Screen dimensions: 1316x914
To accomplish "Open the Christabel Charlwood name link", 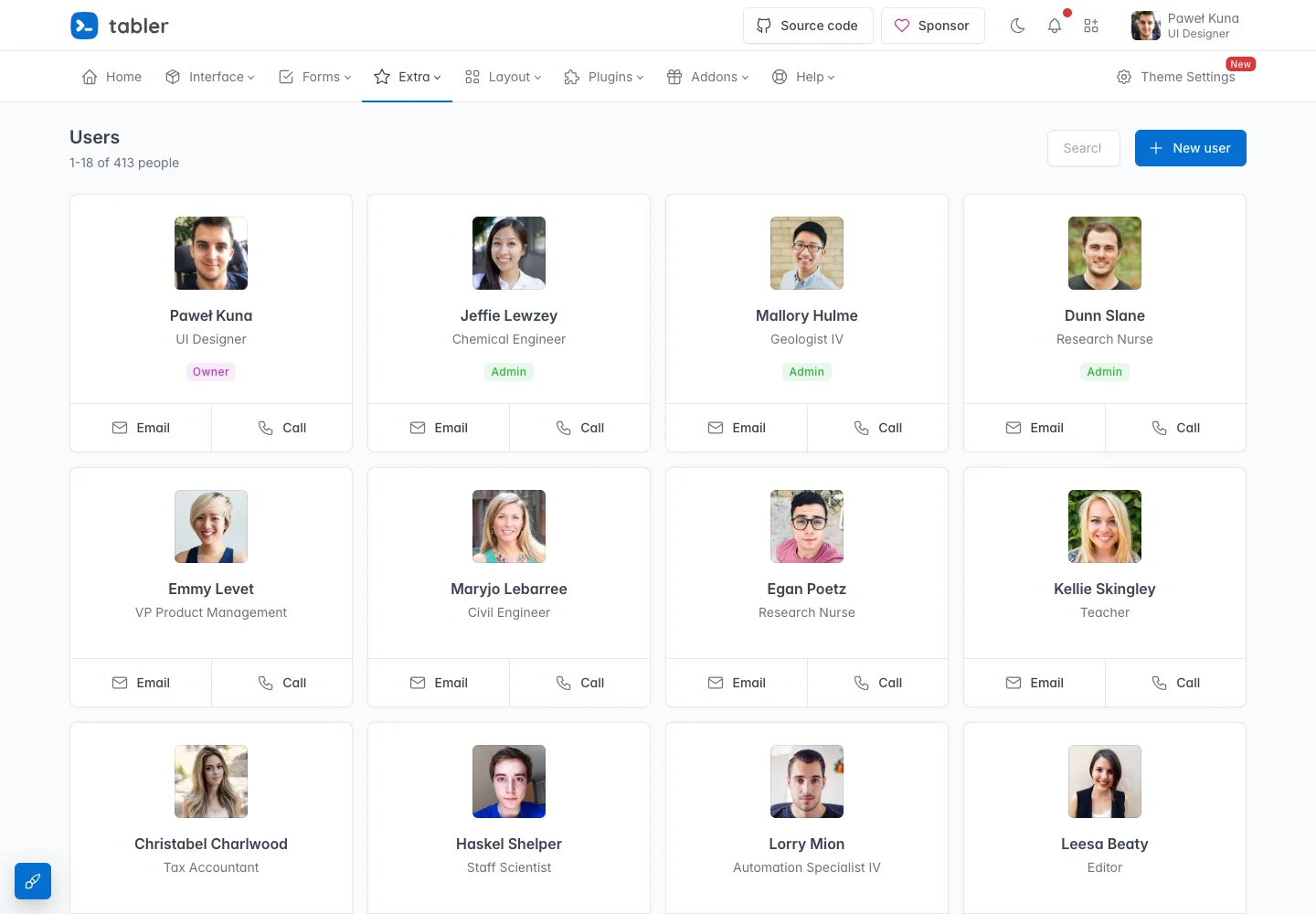I will pyautogui.click(x=211, y=844).
